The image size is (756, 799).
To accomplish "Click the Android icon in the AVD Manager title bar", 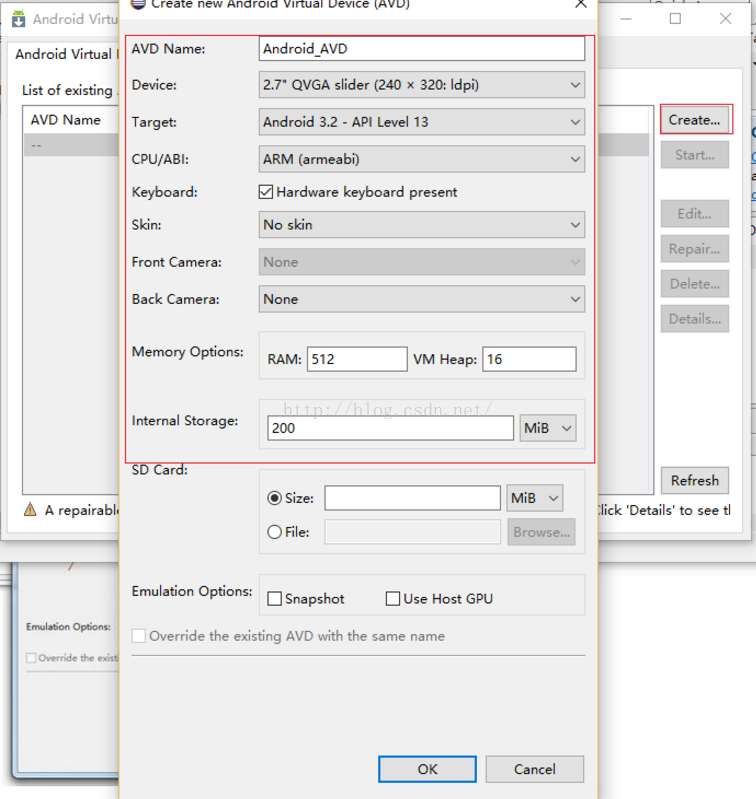I will click(x=18, y=19).
